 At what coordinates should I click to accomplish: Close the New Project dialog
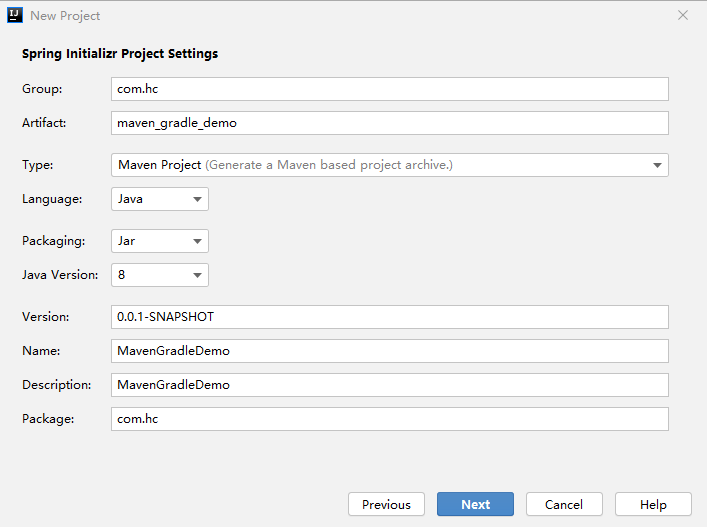(x=683, y=16)
